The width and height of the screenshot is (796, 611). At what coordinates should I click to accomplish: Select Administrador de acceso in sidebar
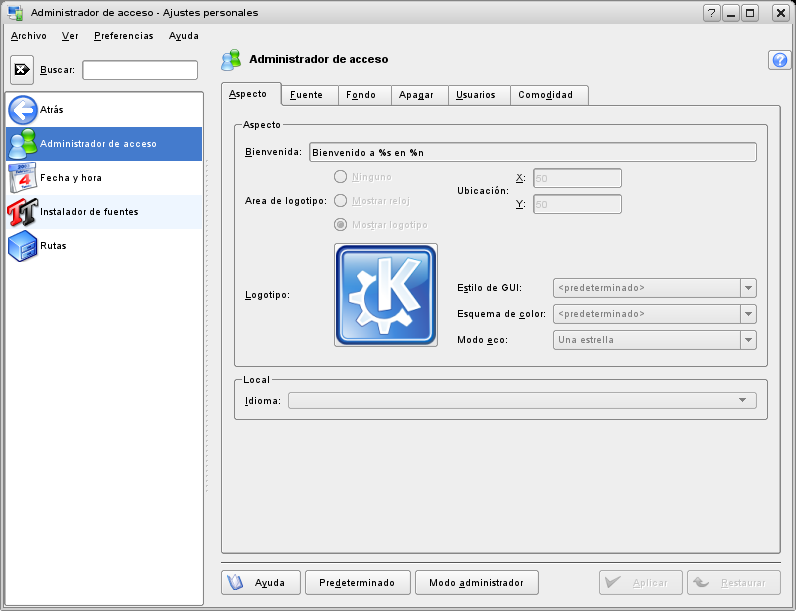click(x=98, y=144)
